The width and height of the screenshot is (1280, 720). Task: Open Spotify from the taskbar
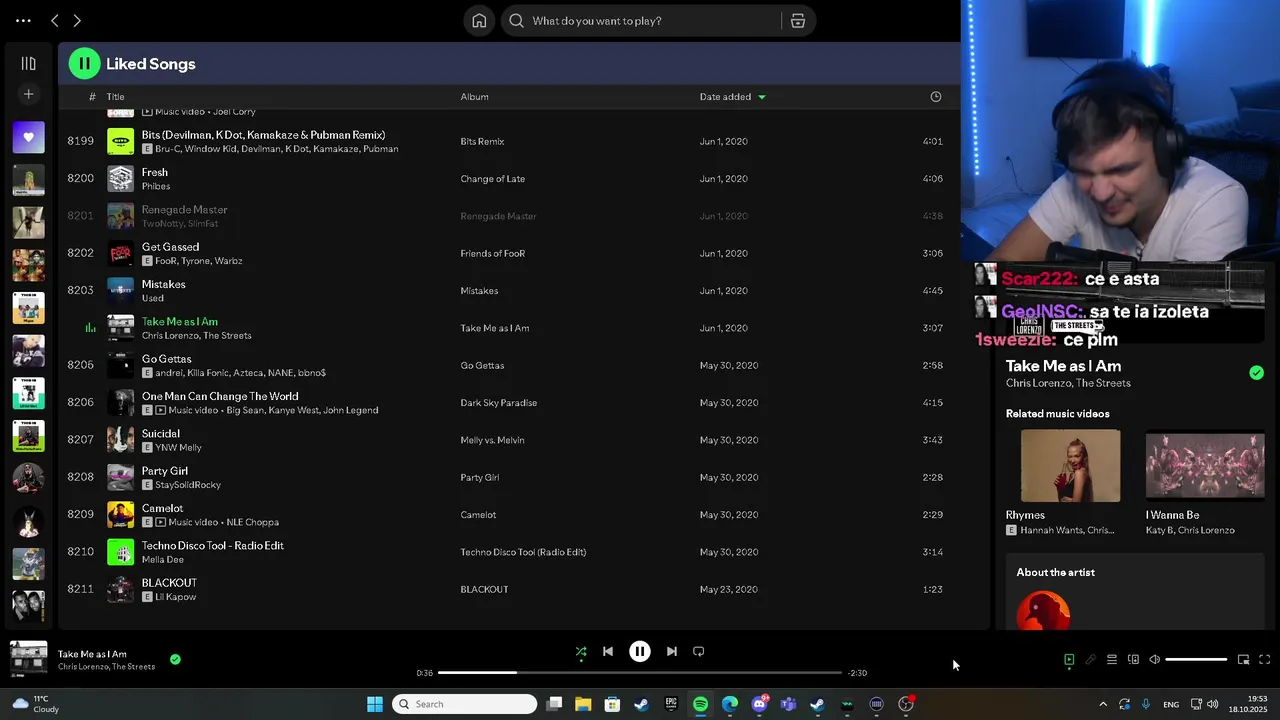tap(700, 704)
